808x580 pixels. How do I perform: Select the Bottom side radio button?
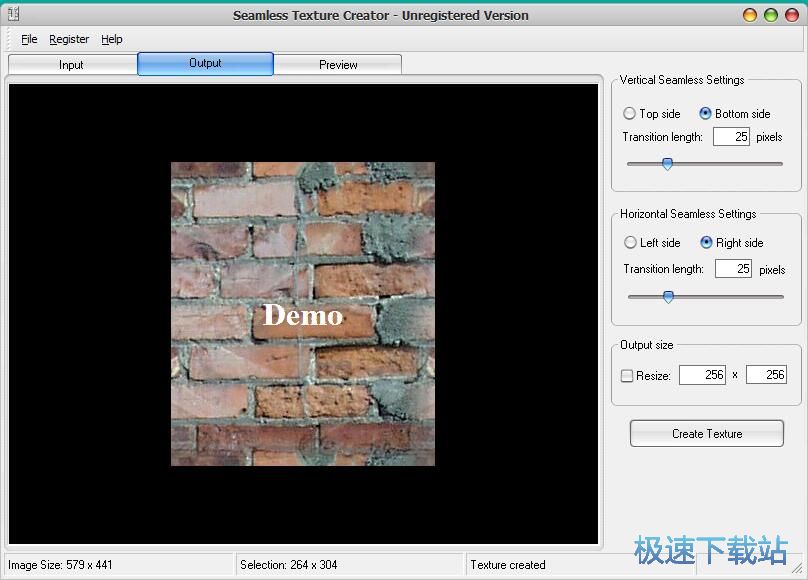706,114
